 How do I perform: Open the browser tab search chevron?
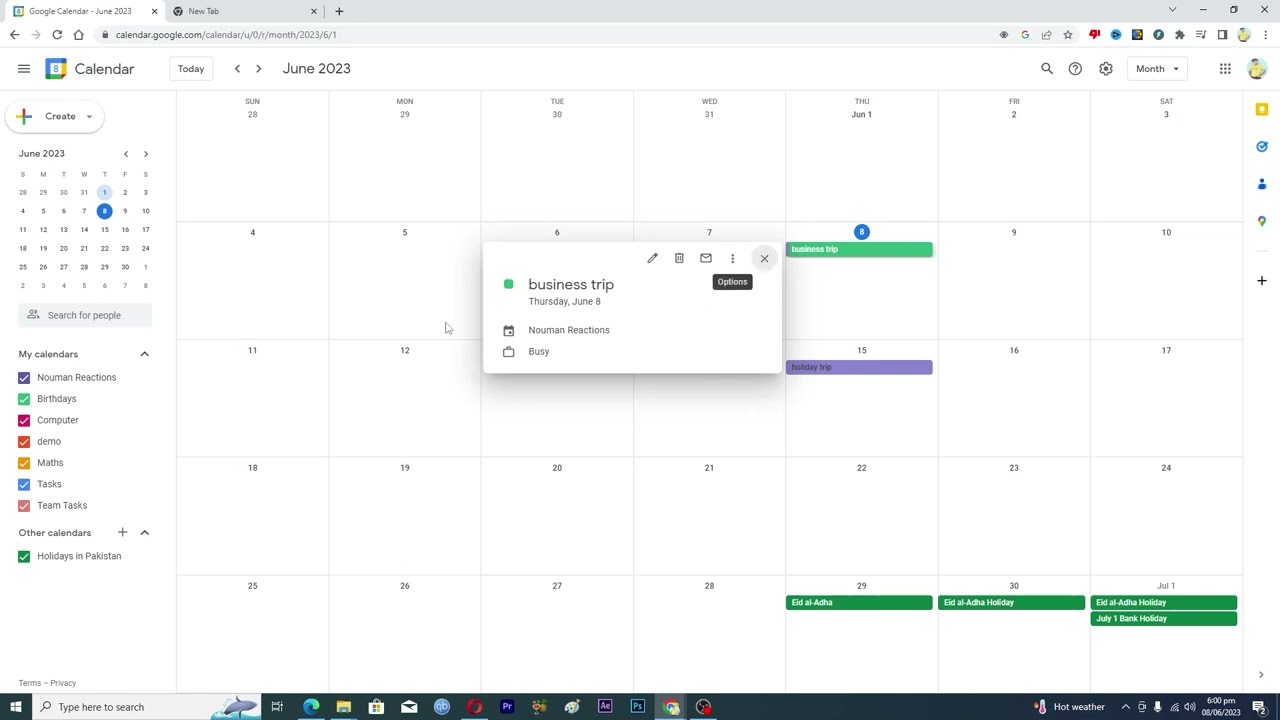pyautogui.click(x=1172, y=10)
